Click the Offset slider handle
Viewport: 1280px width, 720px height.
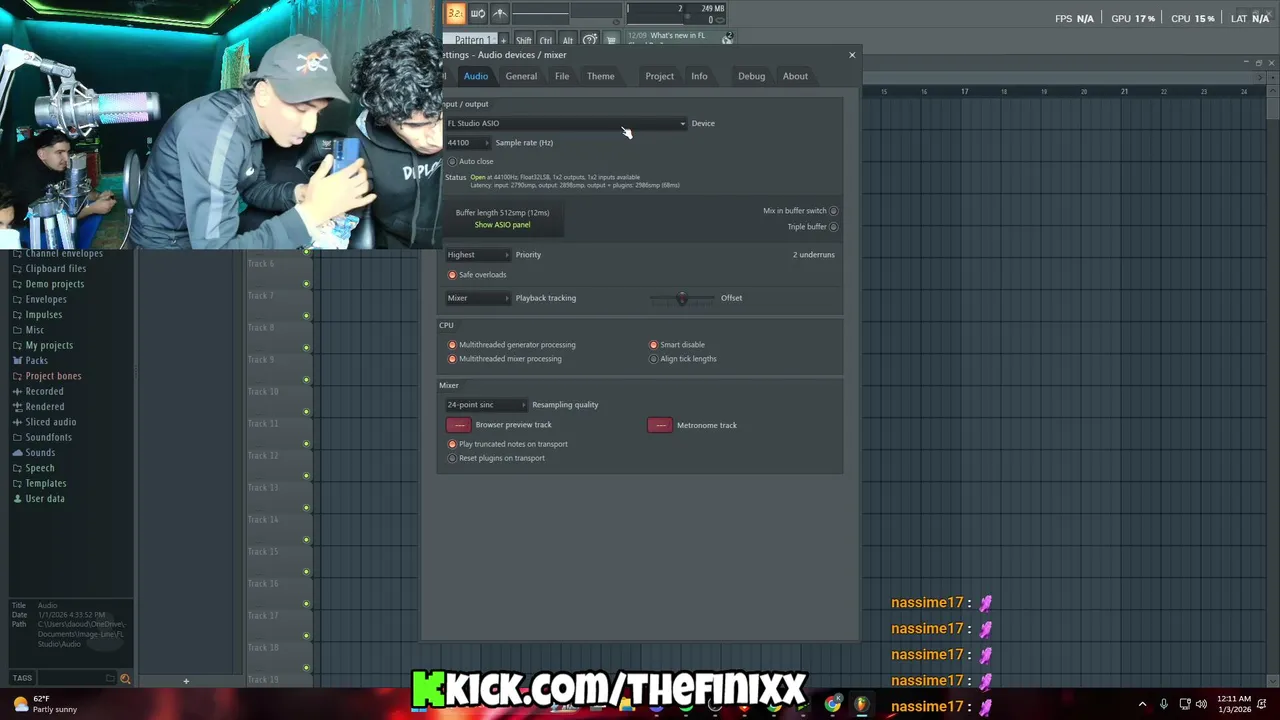pos(682,298)
